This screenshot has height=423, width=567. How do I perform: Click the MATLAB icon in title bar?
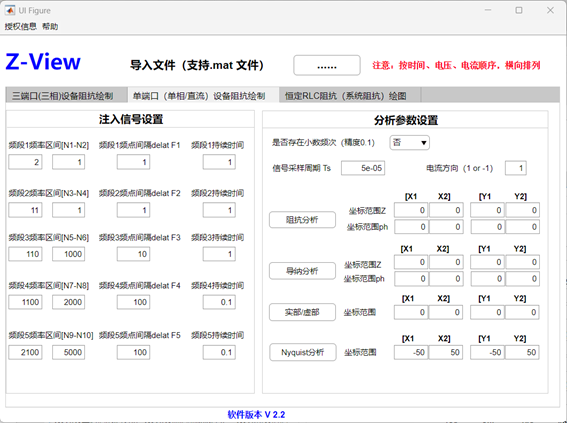[10, 10]
